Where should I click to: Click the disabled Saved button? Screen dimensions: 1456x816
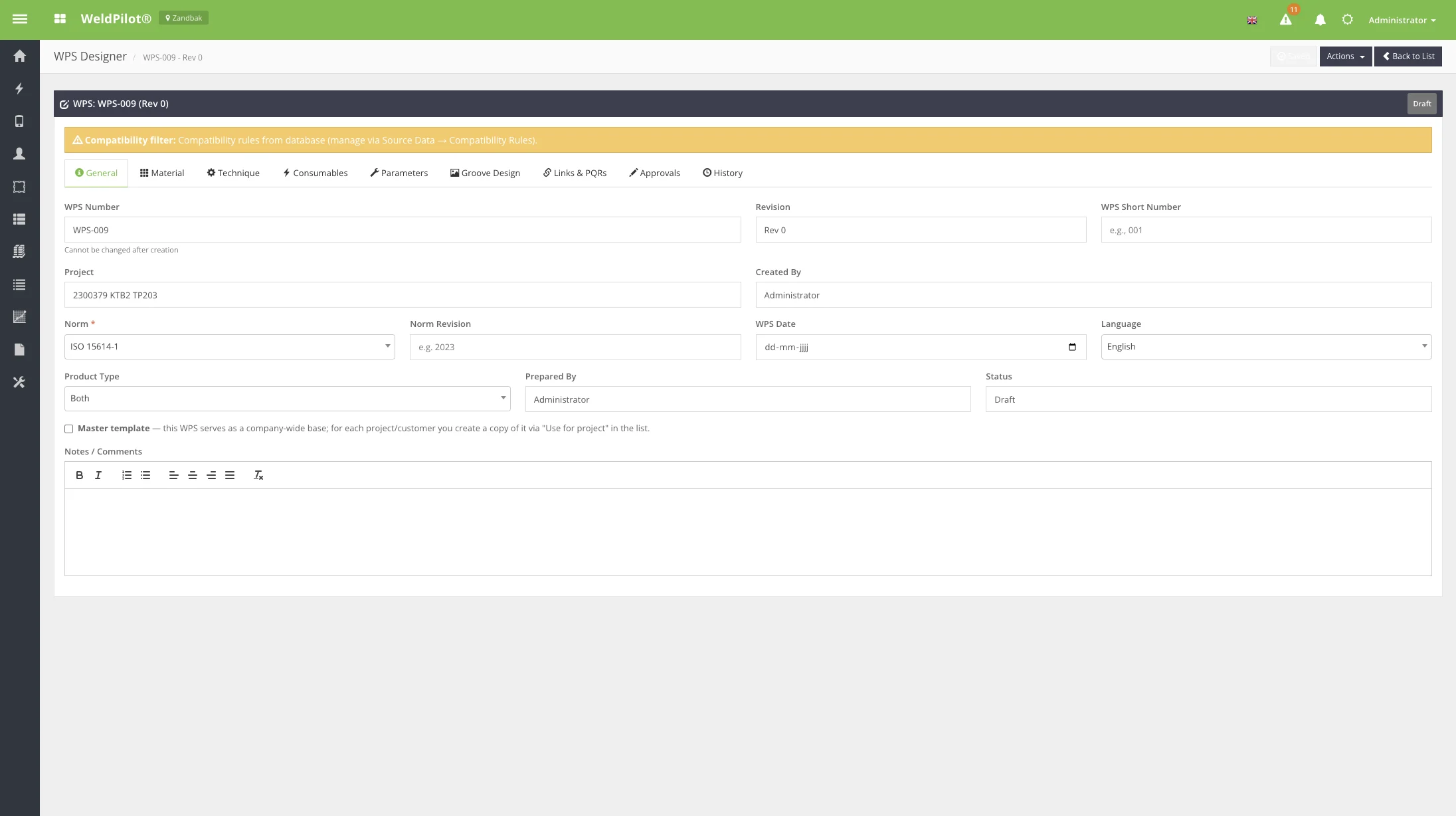pyautogui.click(x=1293, y=56)
